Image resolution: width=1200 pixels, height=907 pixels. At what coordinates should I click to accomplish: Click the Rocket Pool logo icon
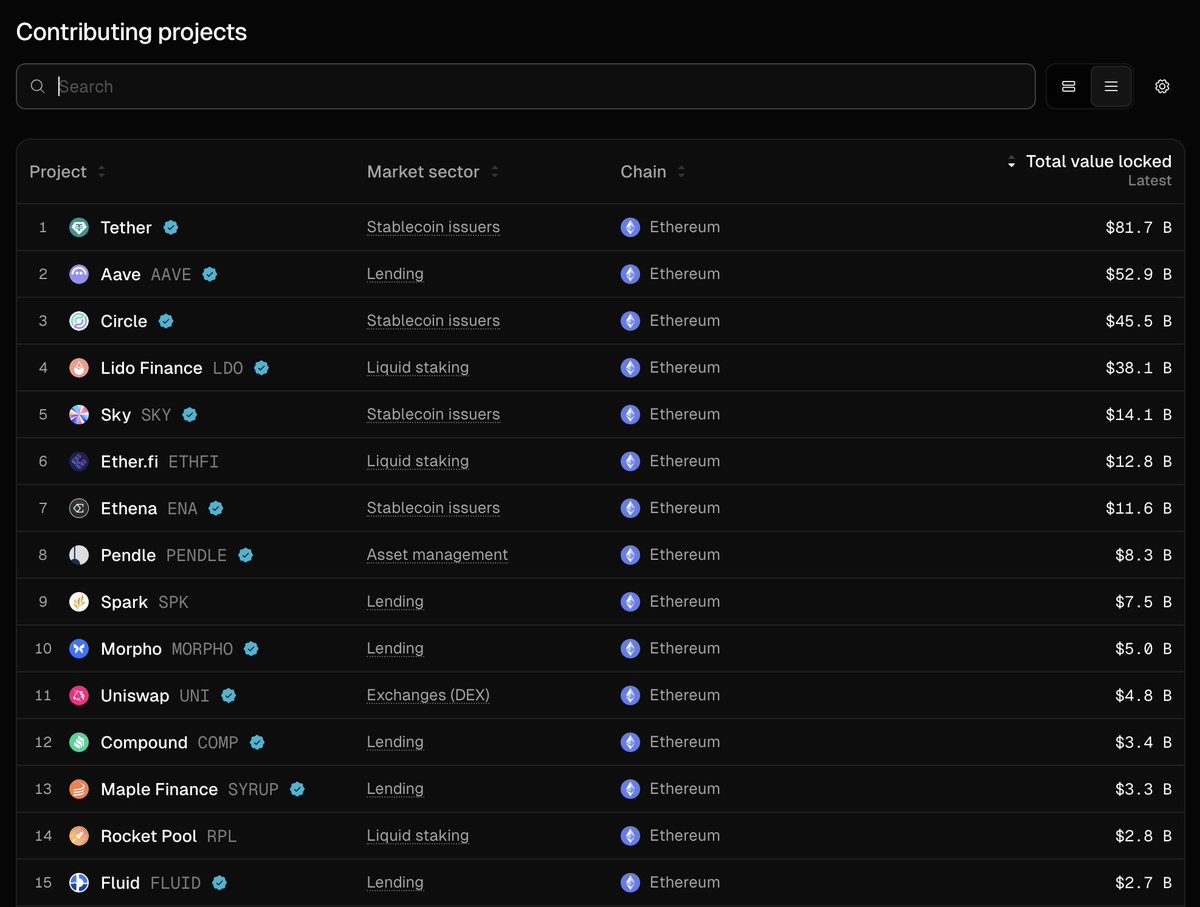79,836
